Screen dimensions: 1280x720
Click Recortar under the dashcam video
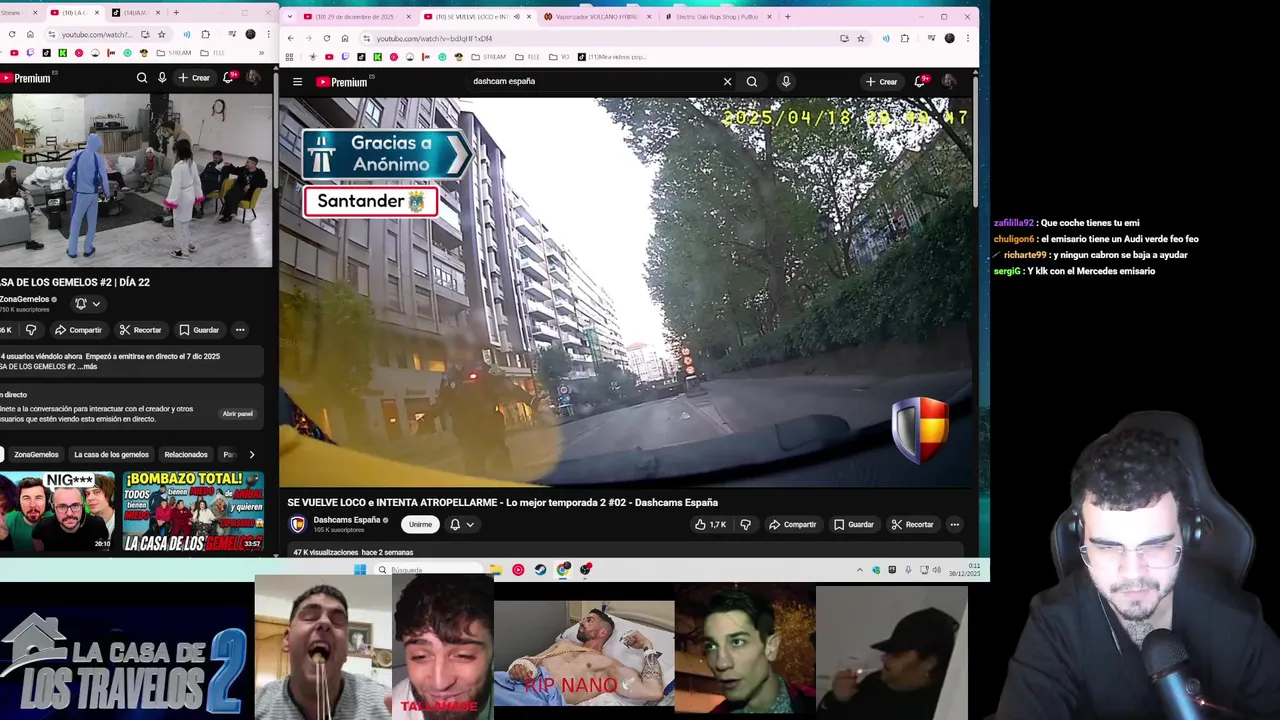[x=912, y=524]
